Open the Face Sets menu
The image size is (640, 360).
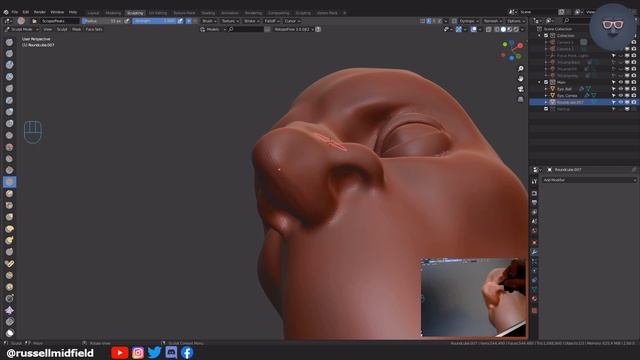click(x=94, y=29)
